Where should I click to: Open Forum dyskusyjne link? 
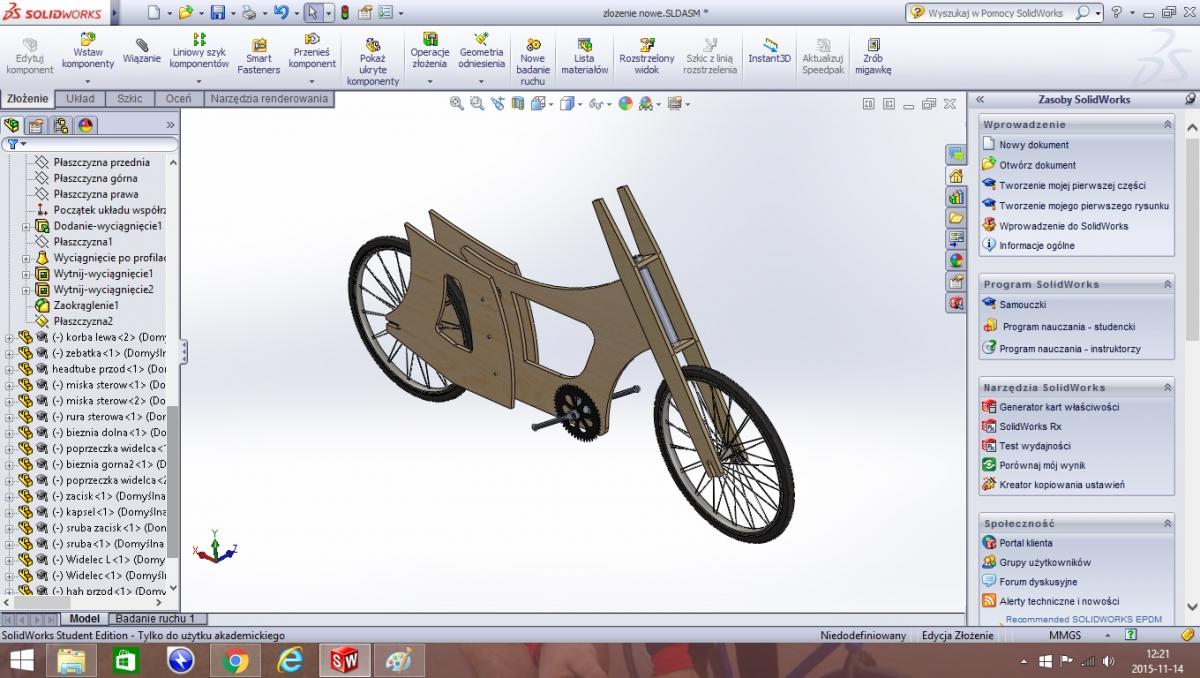pyautogui.click(x=1038, y=582)
